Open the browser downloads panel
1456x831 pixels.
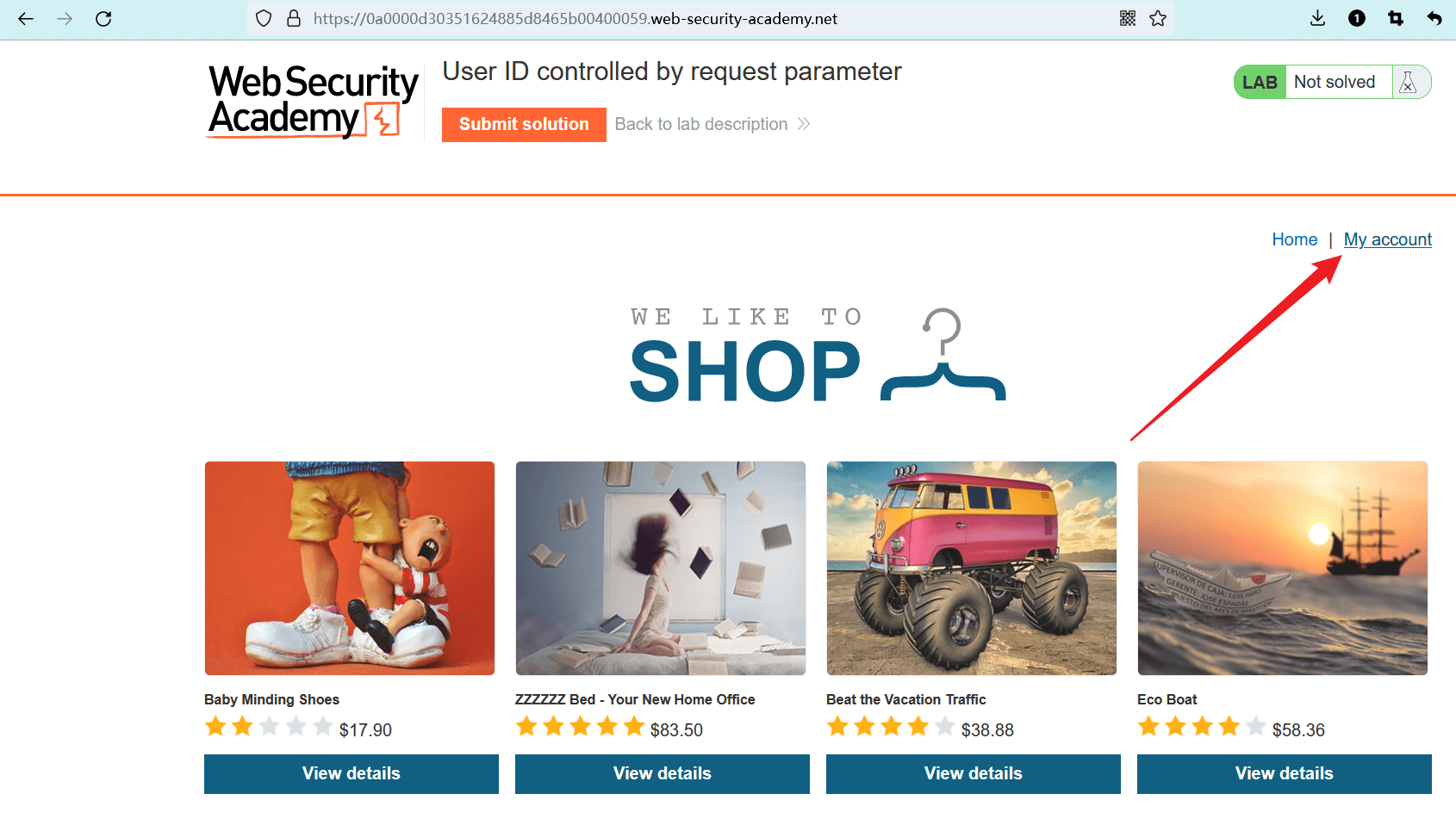click(1317, 19)
